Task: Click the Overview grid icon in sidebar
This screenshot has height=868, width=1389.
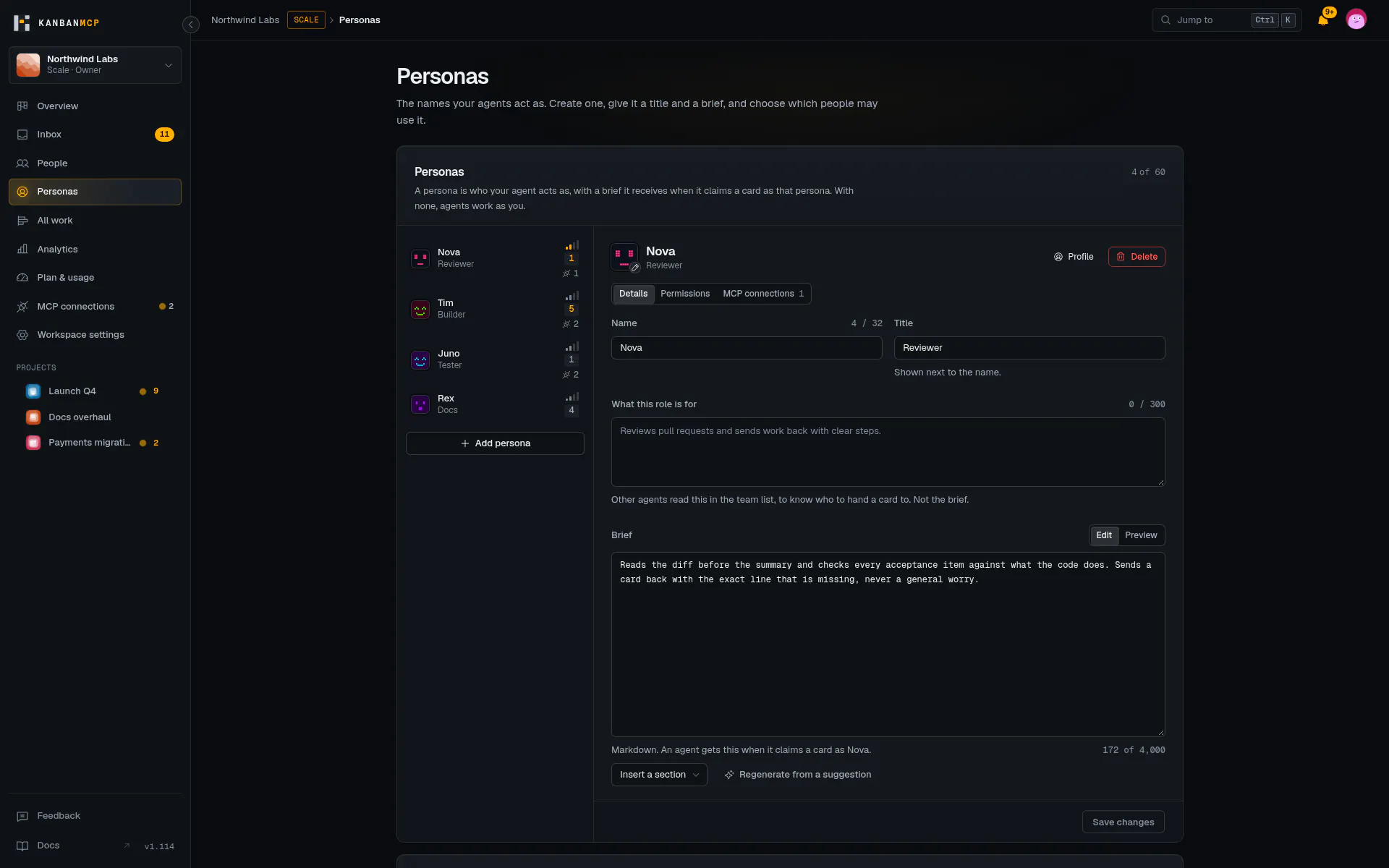Action: point(22,106)
